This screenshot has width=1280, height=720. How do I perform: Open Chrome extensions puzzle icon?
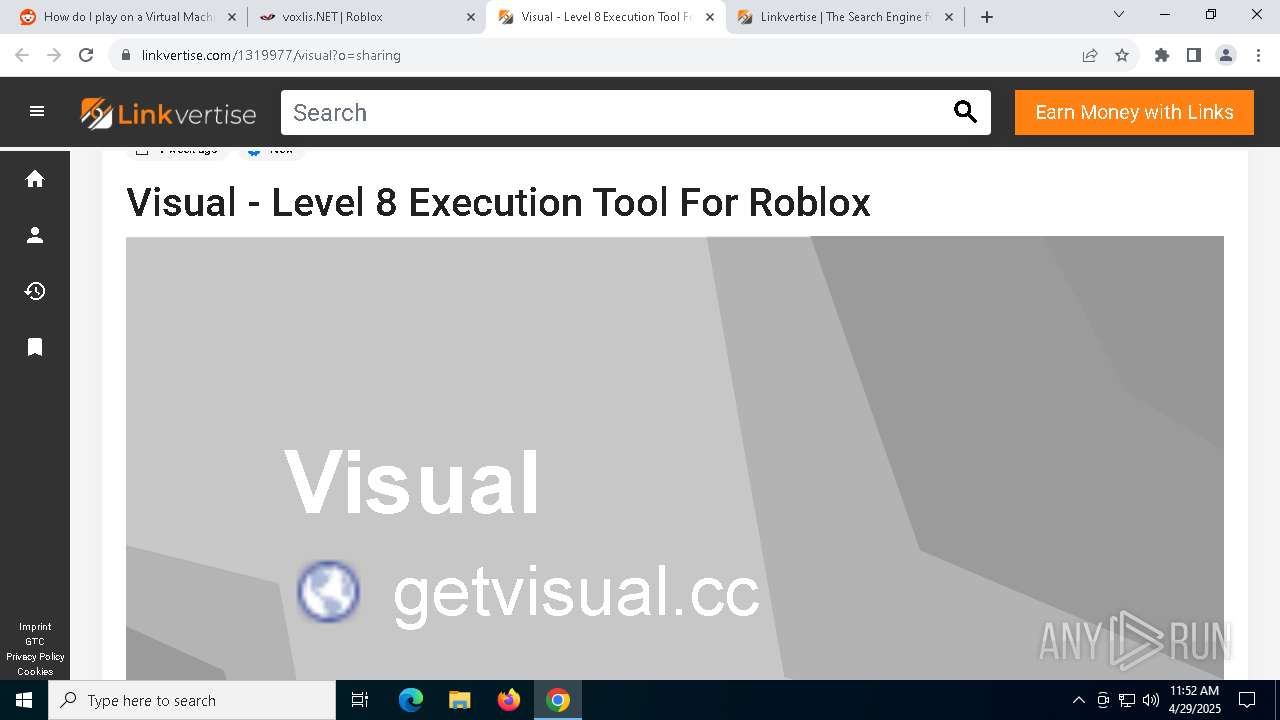pos(1162,55)
